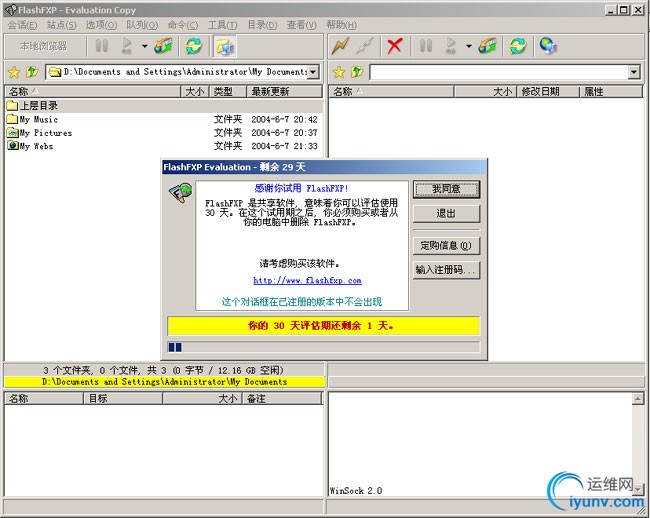Open the http://www.flashfxp.com link
The image size is (650, 518).
pyautogui.click(x=307, y=281)
